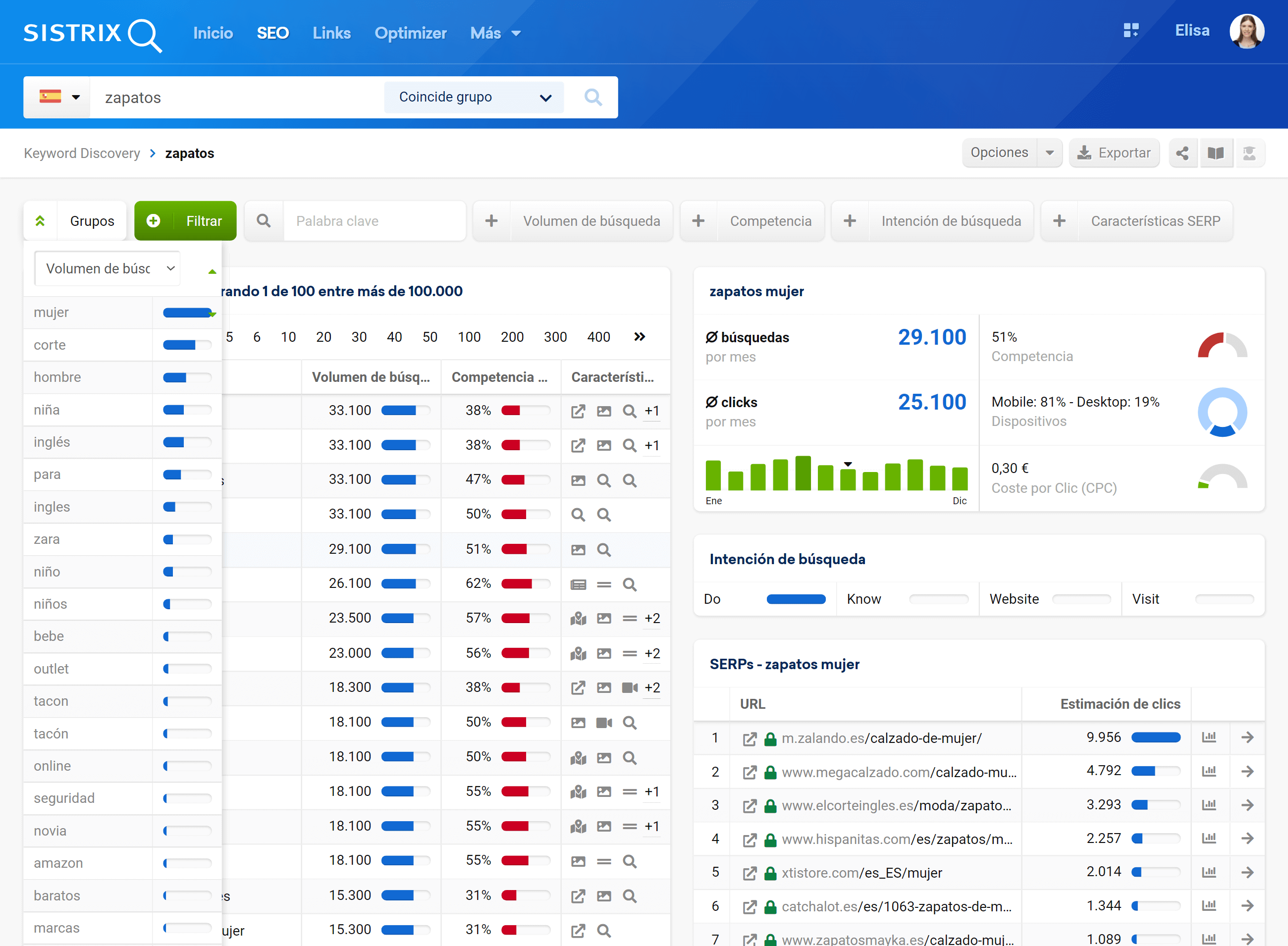Click the share icon button
The image size is (1288, 946).
pyautogui.click(x=1182, y=153)
